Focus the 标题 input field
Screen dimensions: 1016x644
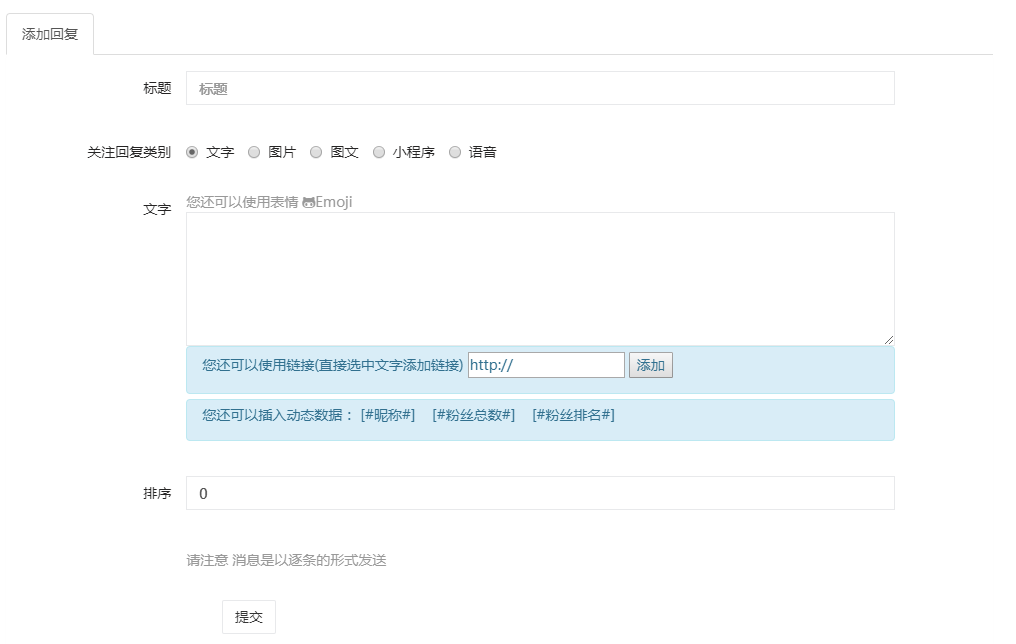pyautogui.click(x=540, y=88)
